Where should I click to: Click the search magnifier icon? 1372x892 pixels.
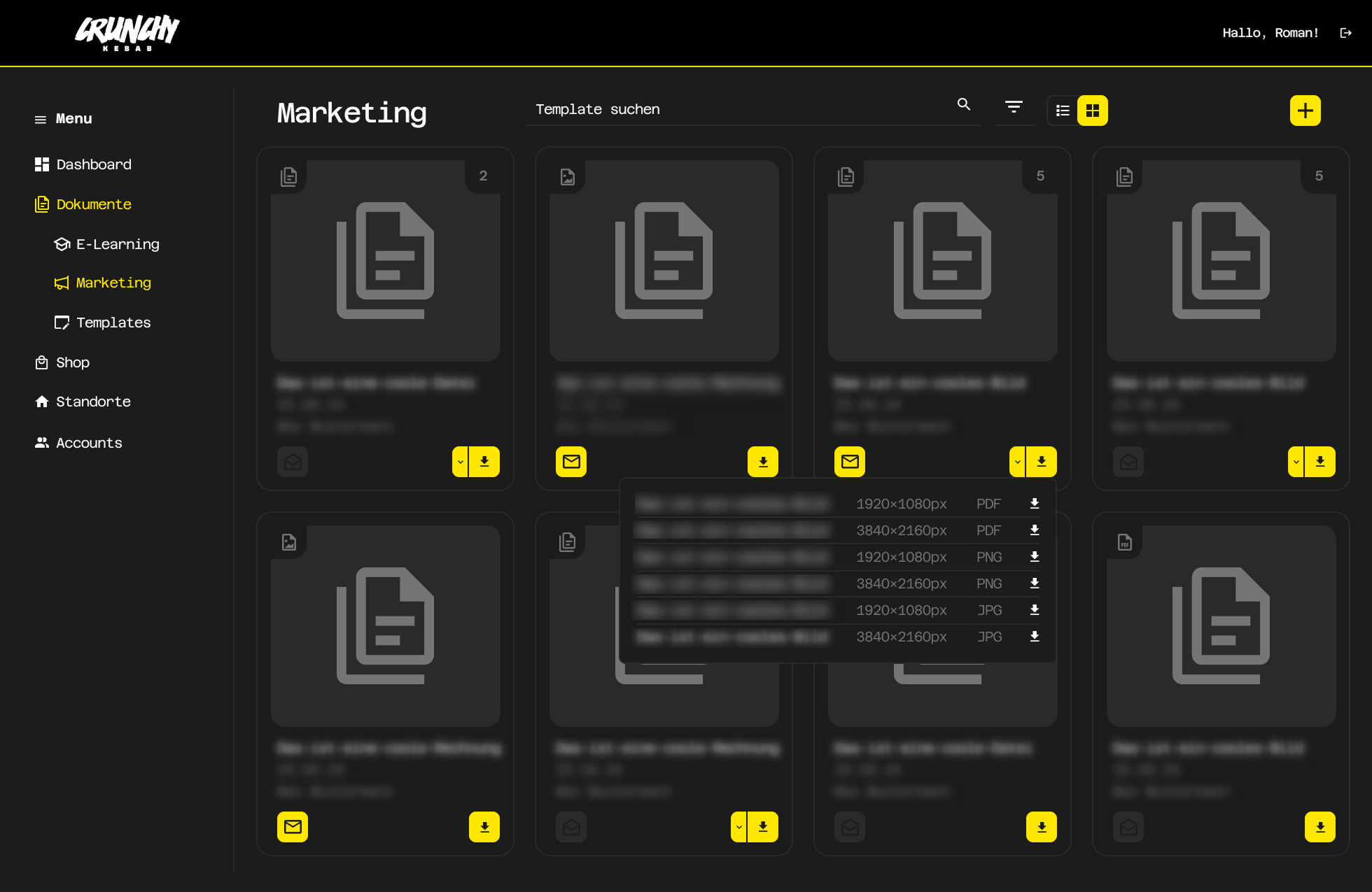tap(964, 104)
